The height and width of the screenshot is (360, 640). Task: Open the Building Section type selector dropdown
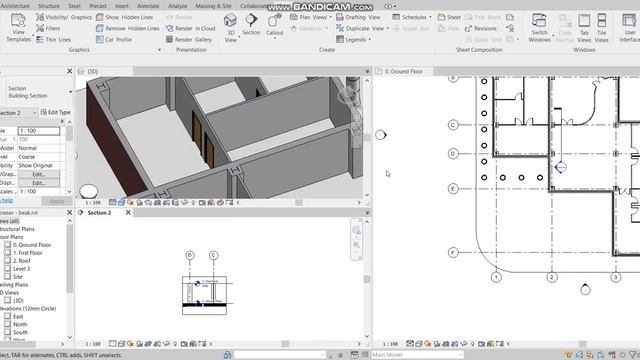(70, 92)
